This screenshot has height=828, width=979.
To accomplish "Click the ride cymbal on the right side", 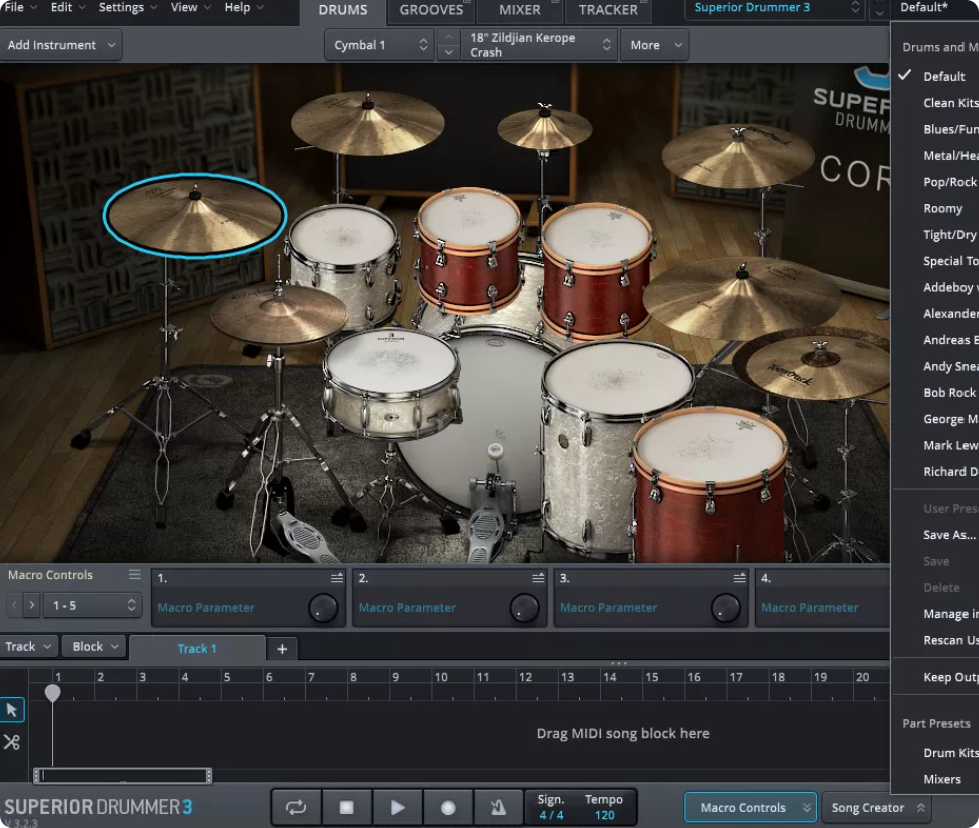I will coord(742,297).
